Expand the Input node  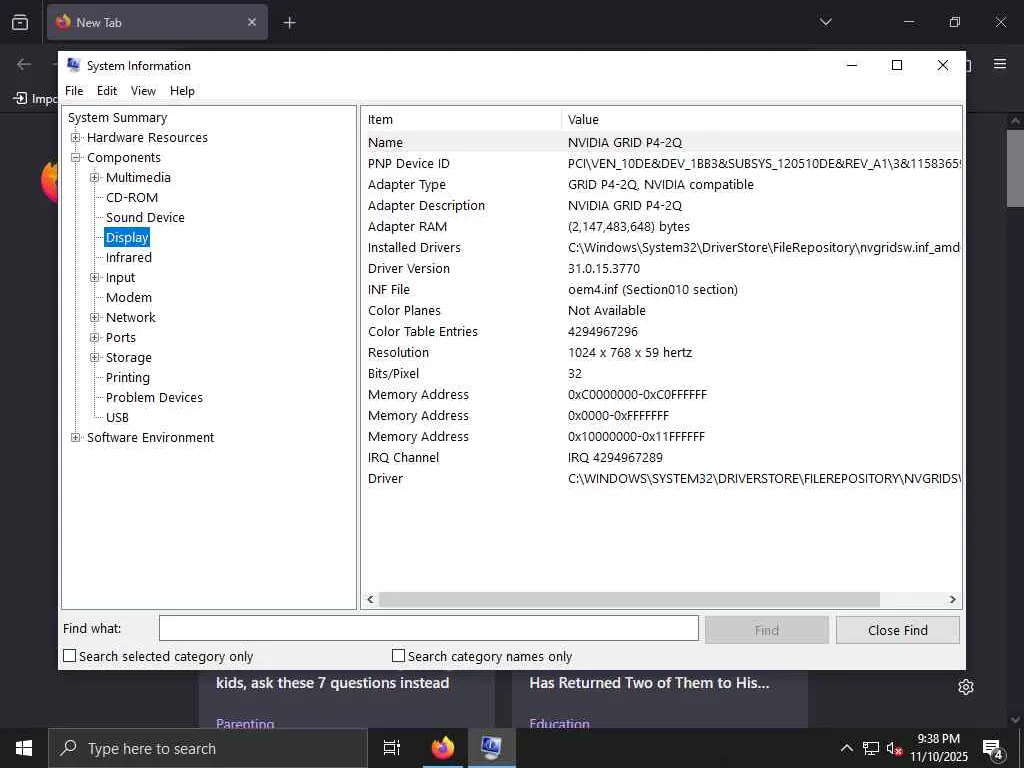click(x=95, y=278)
